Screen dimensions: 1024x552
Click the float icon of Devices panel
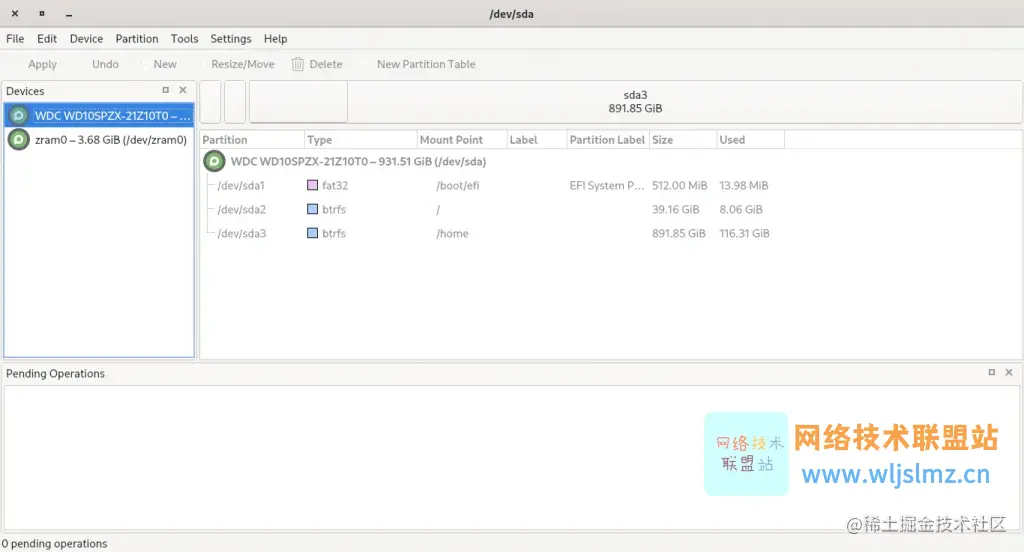(165, 90)
